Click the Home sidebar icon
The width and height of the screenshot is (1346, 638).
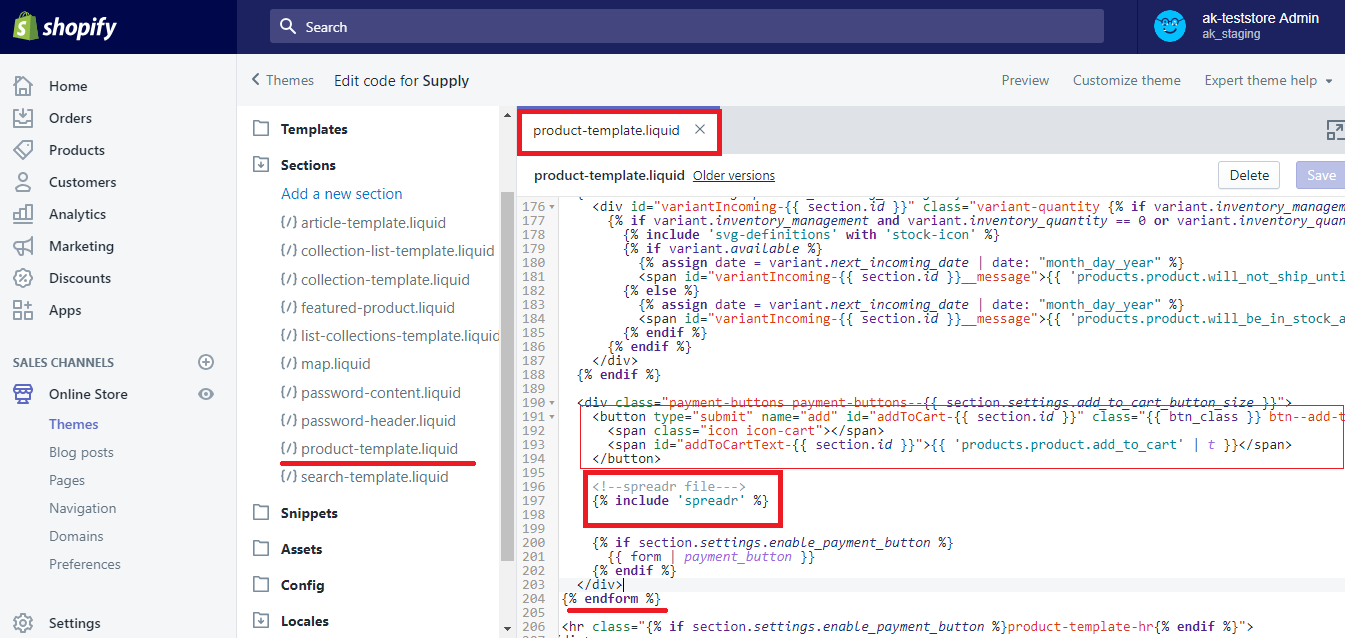pyautogui.click(x=23, y=86)
